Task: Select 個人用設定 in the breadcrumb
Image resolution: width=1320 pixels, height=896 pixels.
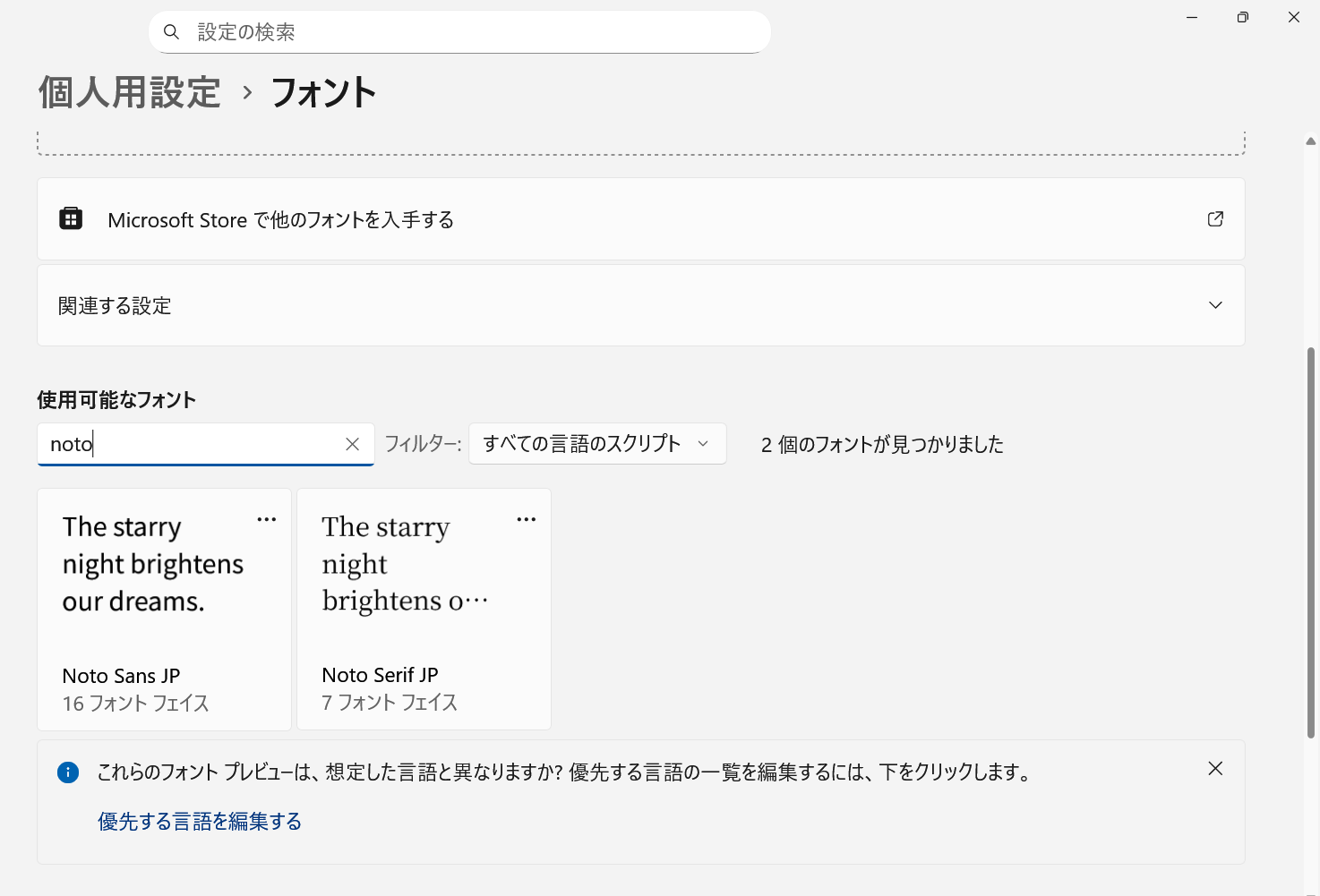Action: coord(128,92)
